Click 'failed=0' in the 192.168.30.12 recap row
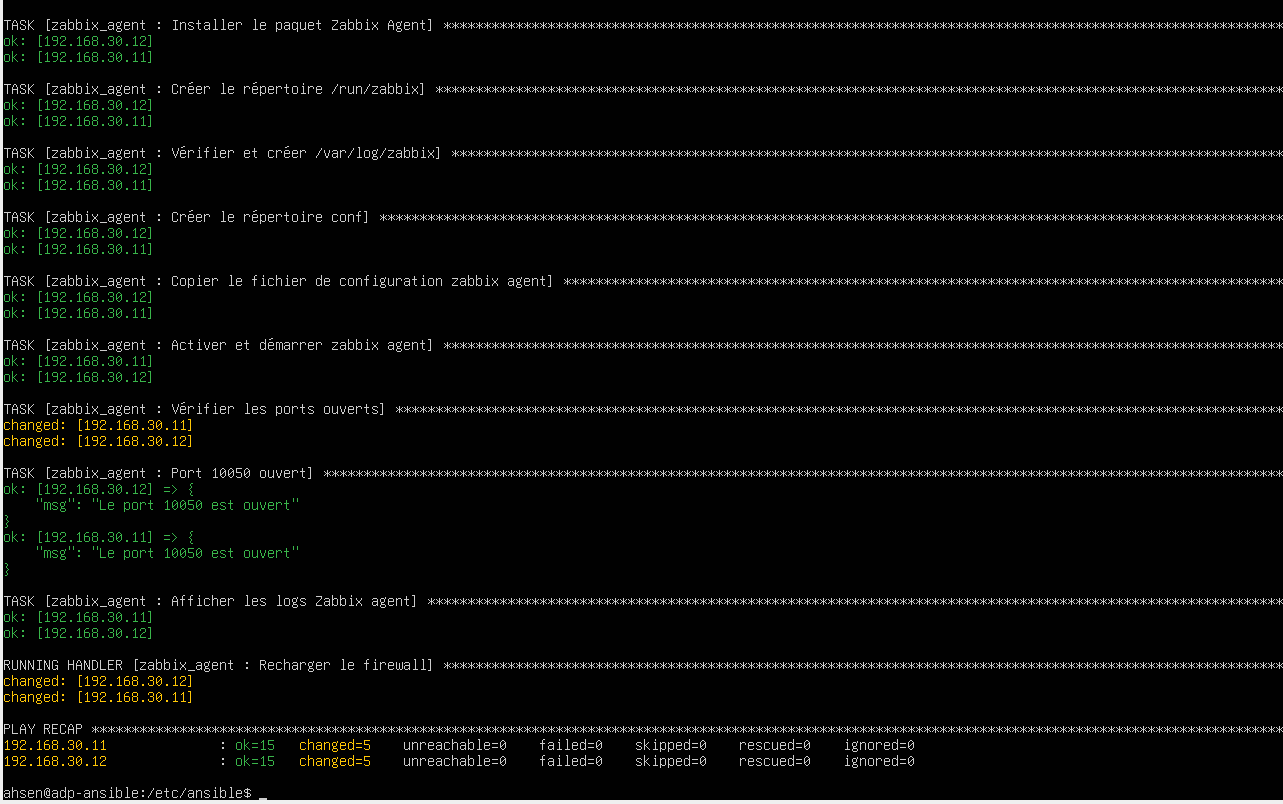 (571, 761)
